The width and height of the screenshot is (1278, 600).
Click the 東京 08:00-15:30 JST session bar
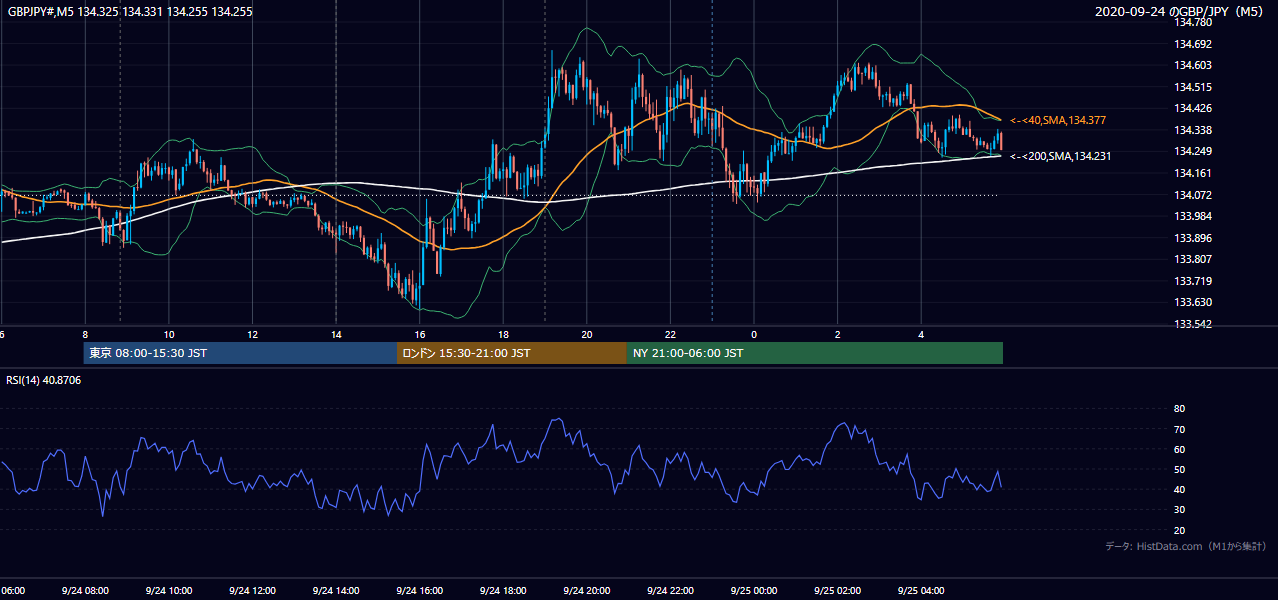[x=240, y=353]
